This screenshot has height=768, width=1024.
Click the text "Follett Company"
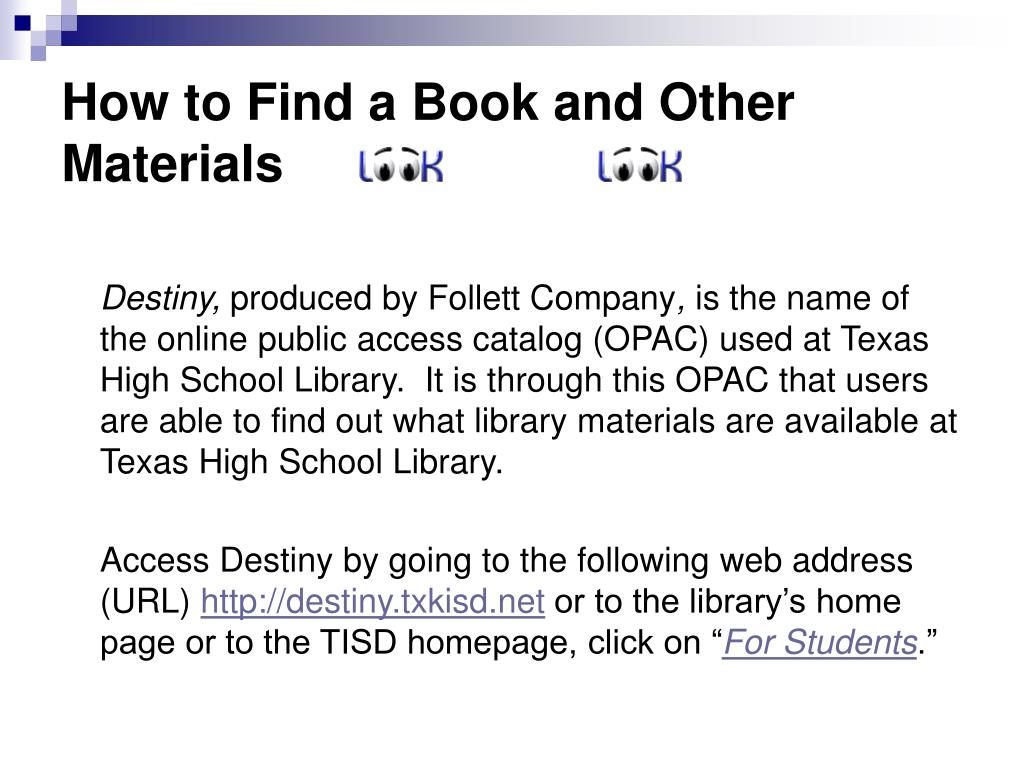tap(552, 299)
